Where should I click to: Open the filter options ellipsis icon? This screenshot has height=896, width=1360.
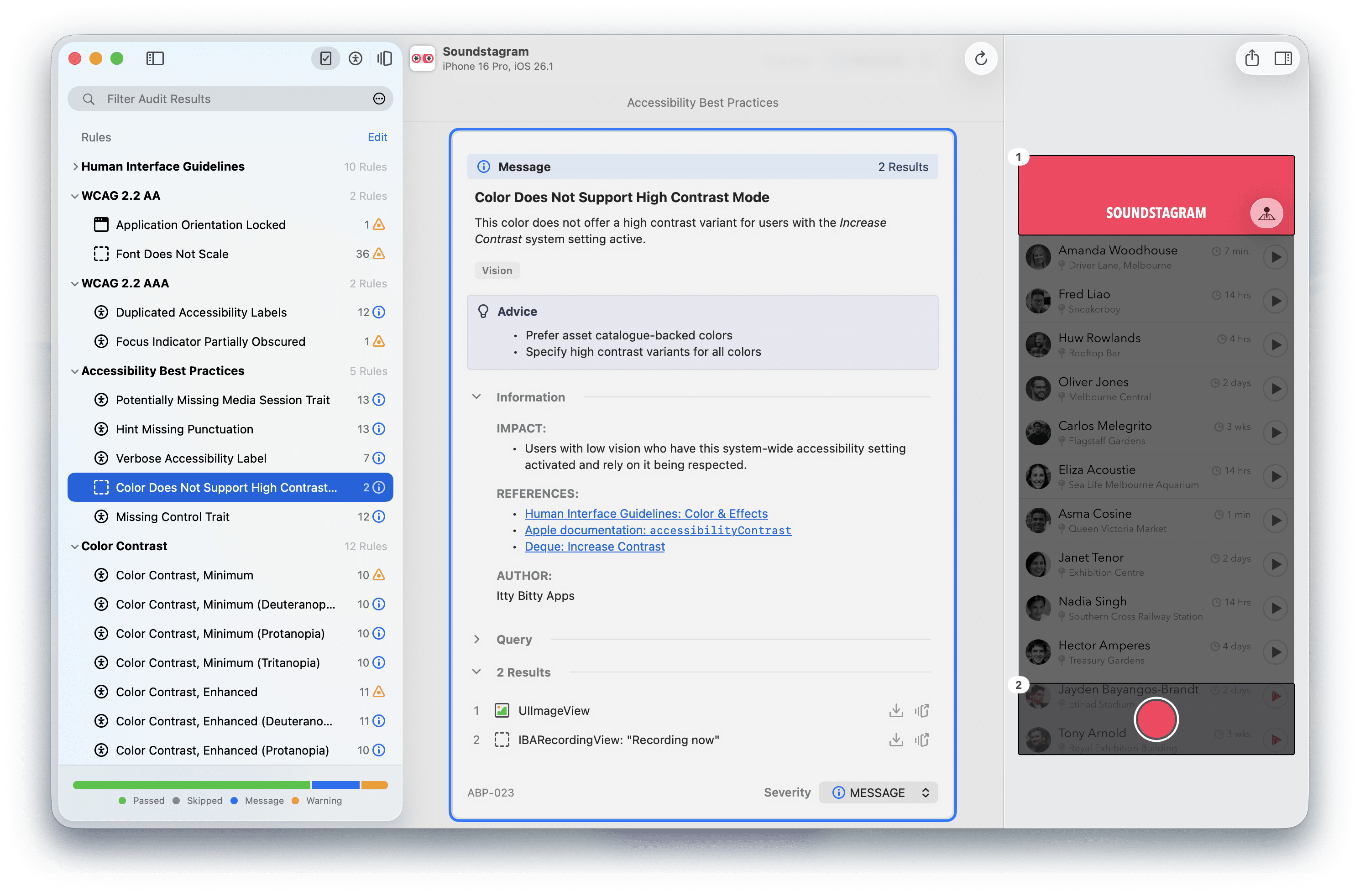[x=378, y=99]
